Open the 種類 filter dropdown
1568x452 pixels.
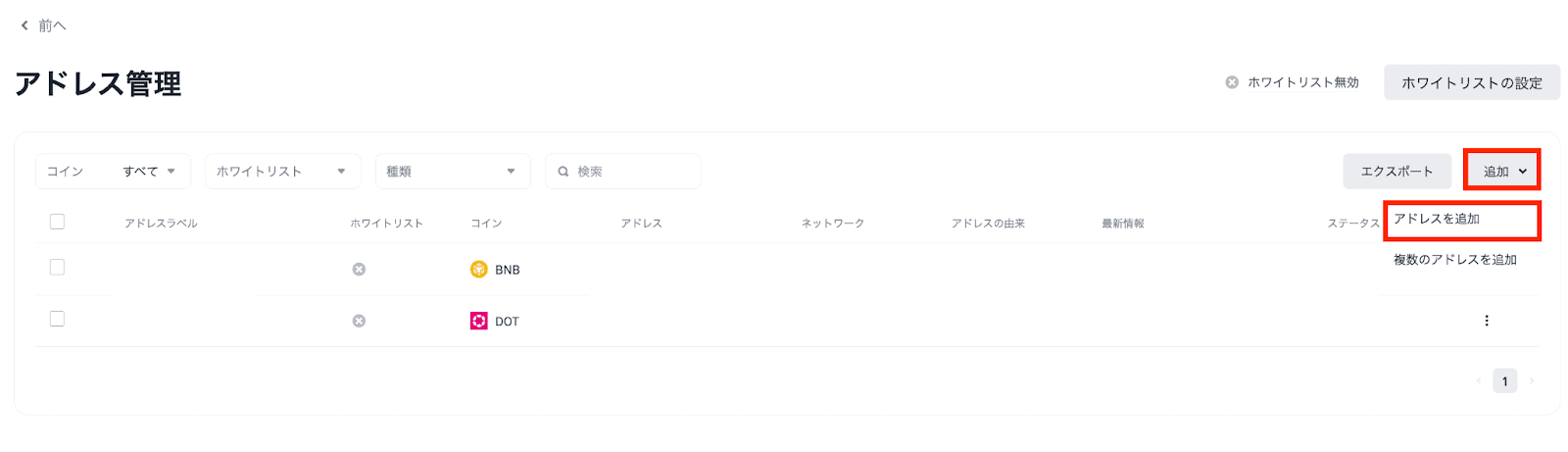[452, 172]
